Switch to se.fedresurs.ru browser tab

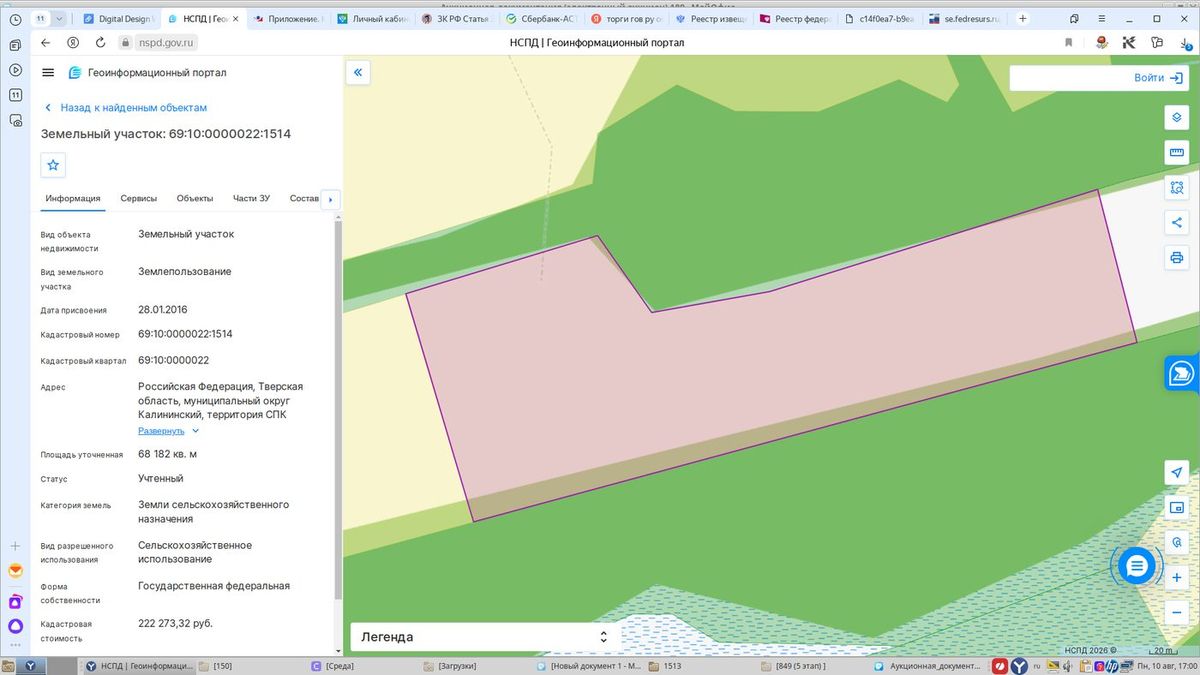[965, 18]
